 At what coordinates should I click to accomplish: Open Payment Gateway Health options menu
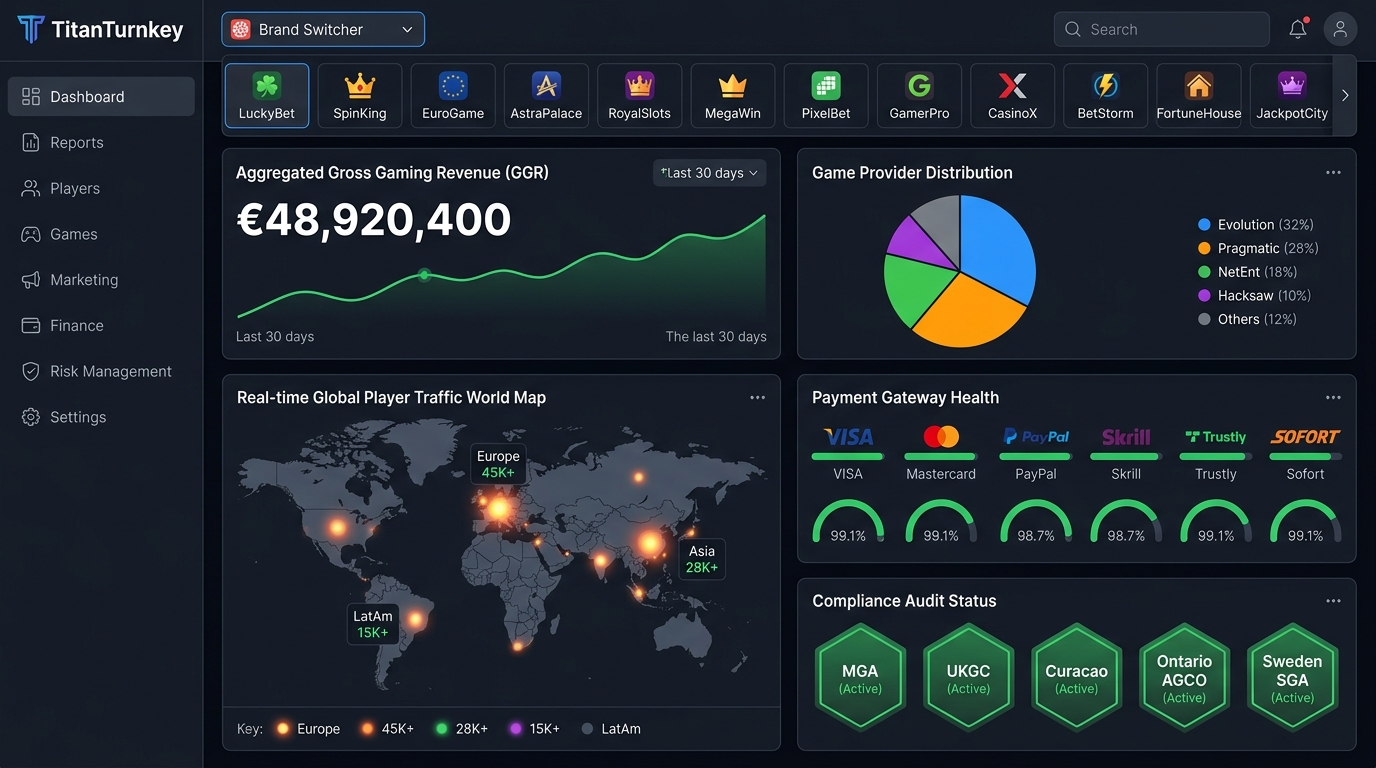click(x=1333, y=398)
